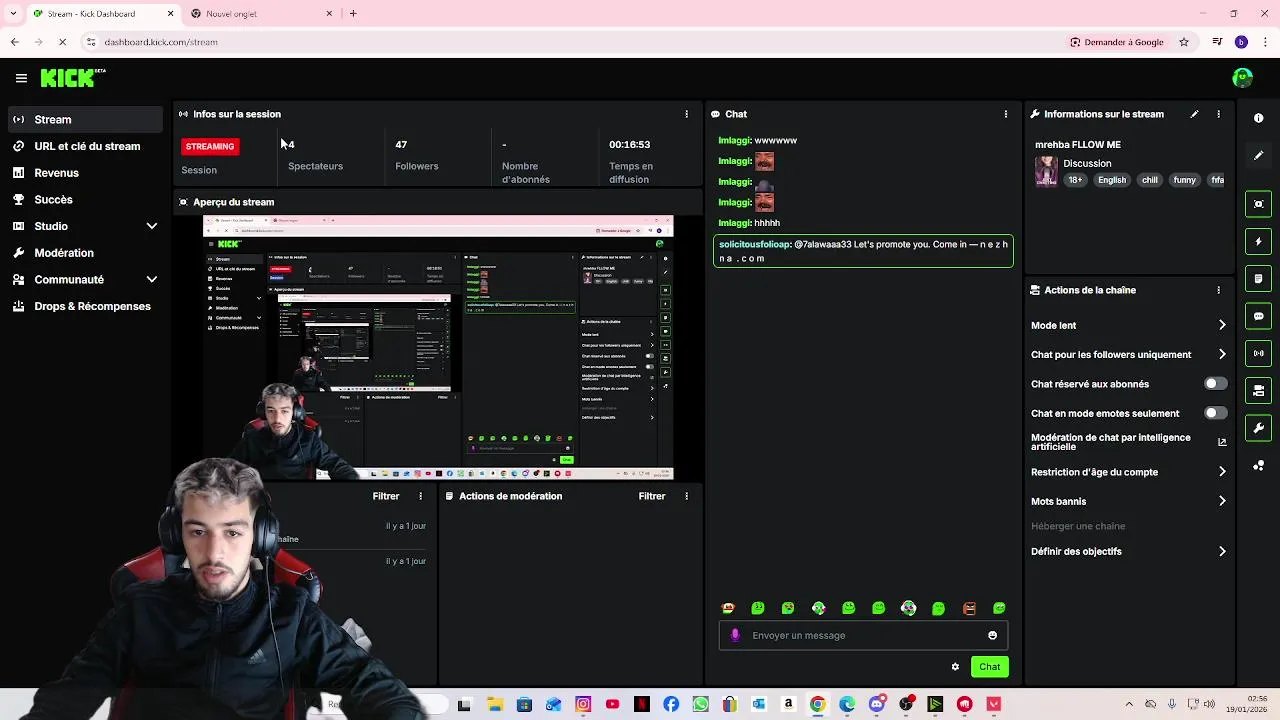Toggle the chat bubble panel icon
1280x720 pixels.
1258,316
